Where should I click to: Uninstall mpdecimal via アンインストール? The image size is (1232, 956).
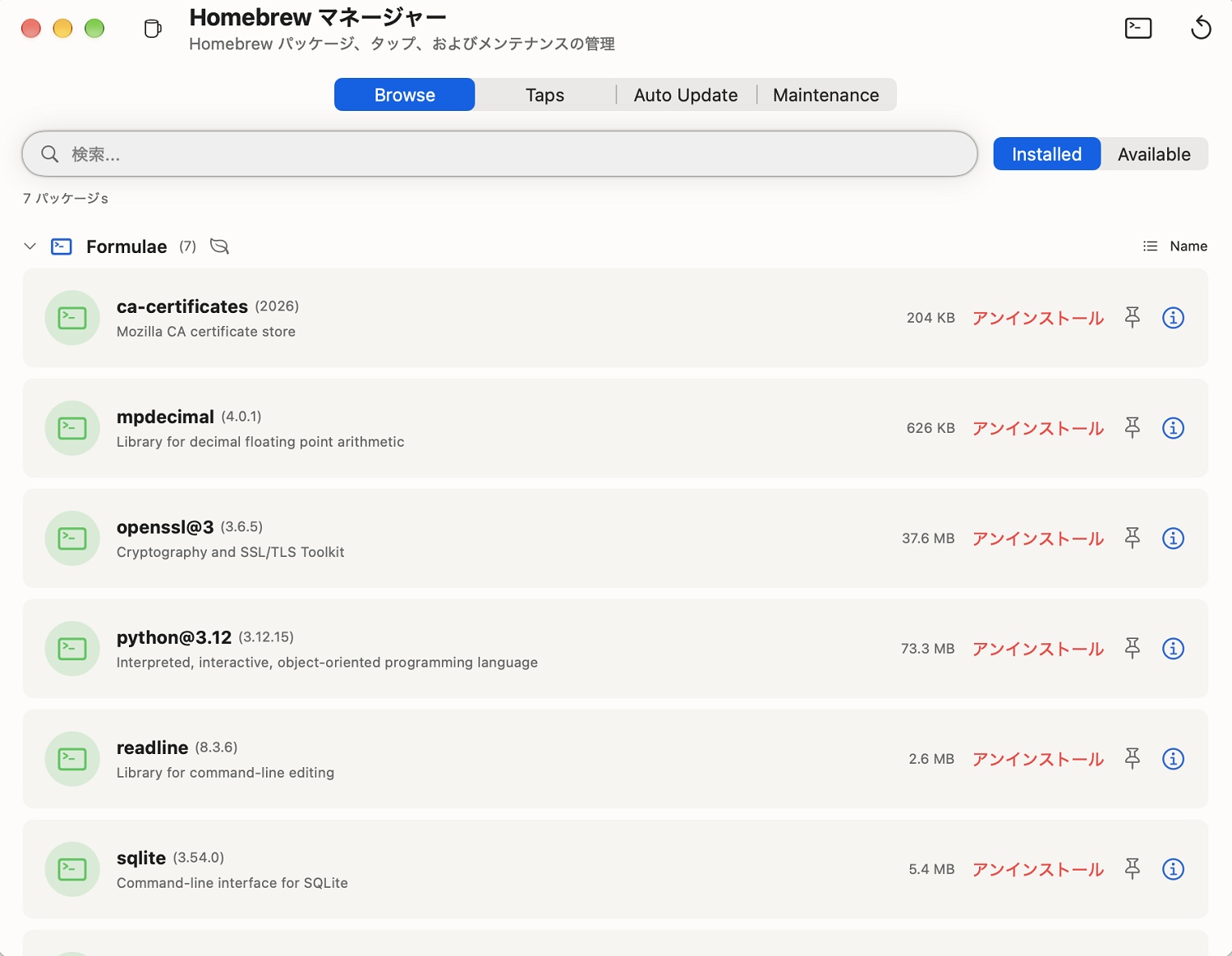pyautogui.click(x=1038, y=428)
